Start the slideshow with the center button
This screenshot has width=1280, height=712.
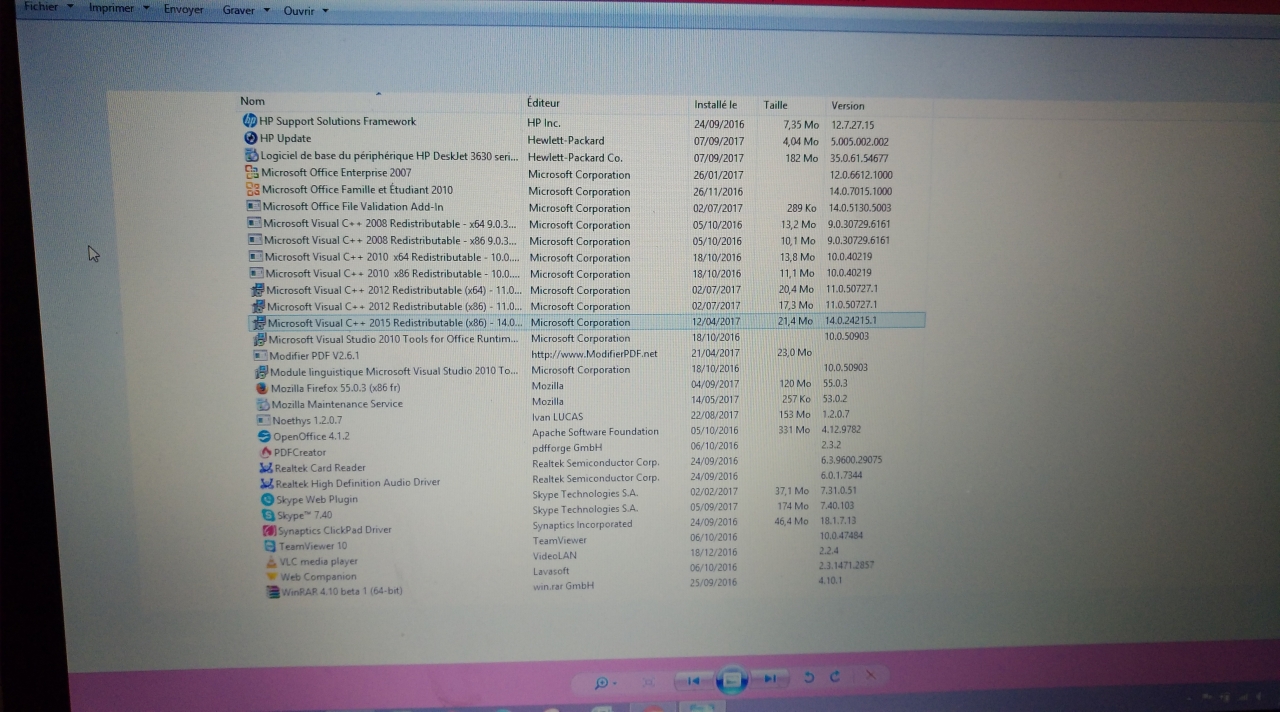pos(732,680)
